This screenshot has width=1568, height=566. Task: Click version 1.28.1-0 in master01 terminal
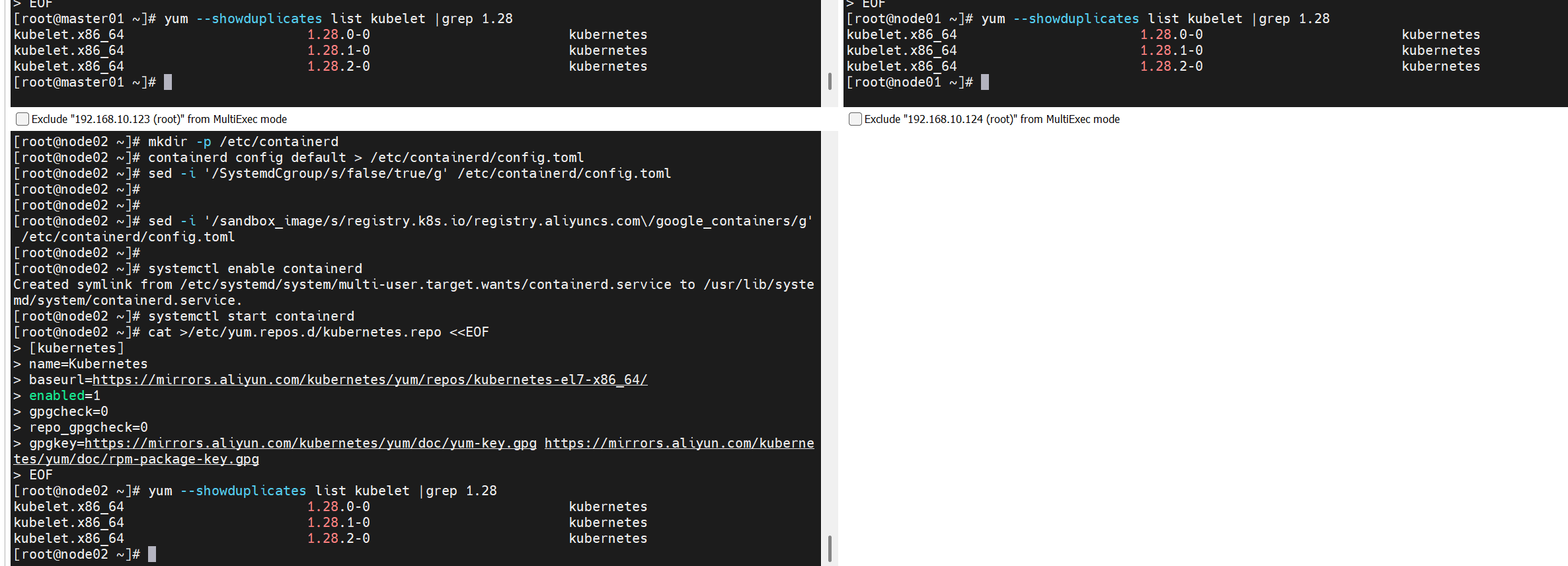(338, 50)
